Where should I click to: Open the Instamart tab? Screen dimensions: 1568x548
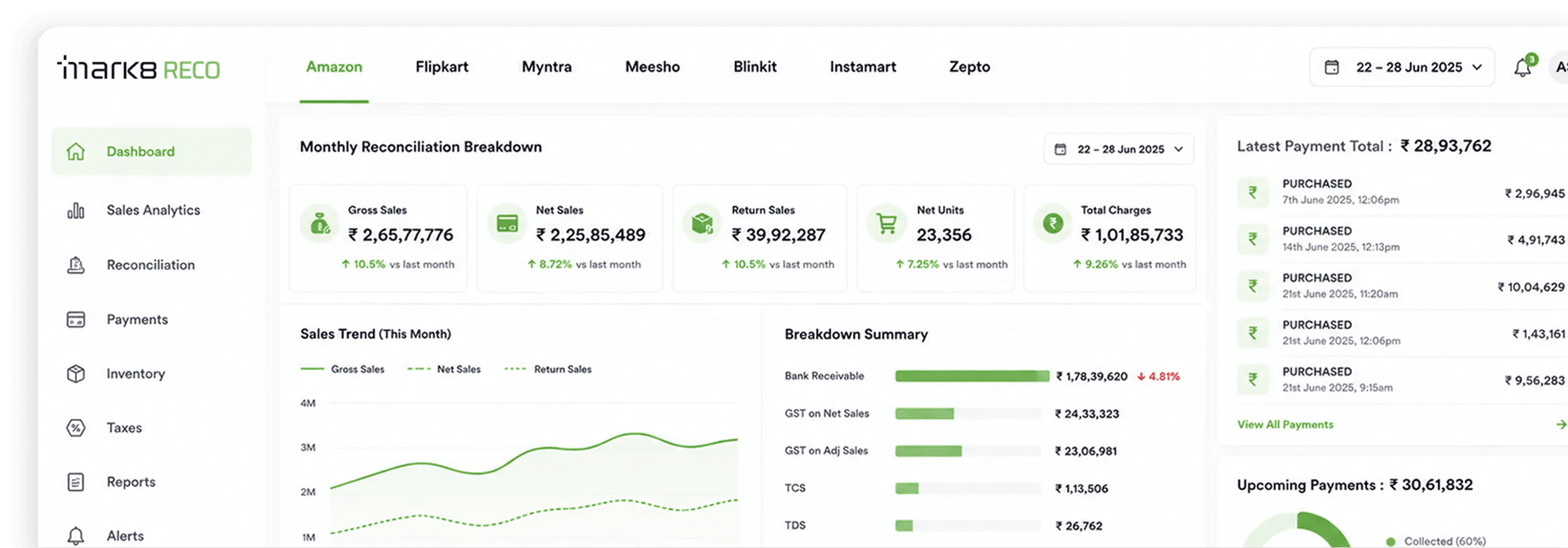pyautogui.click(x=863, y=67)
